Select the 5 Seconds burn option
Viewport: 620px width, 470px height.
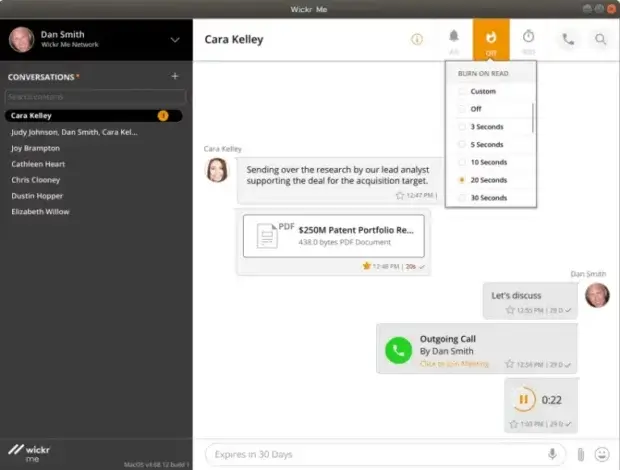[487, 144]
